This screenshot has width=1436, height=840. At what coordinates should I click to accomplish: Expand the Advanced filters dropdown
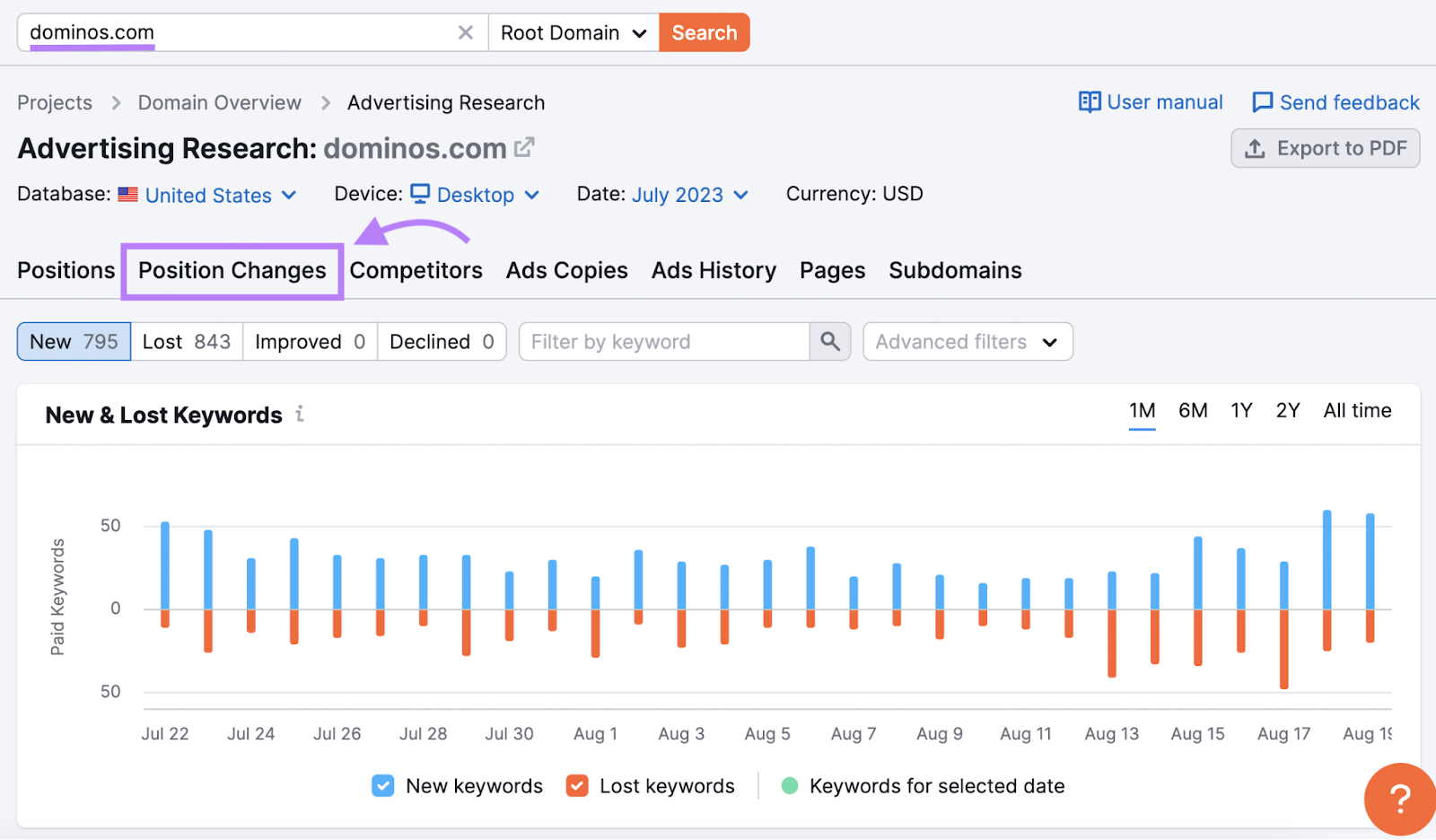point(967,341)
